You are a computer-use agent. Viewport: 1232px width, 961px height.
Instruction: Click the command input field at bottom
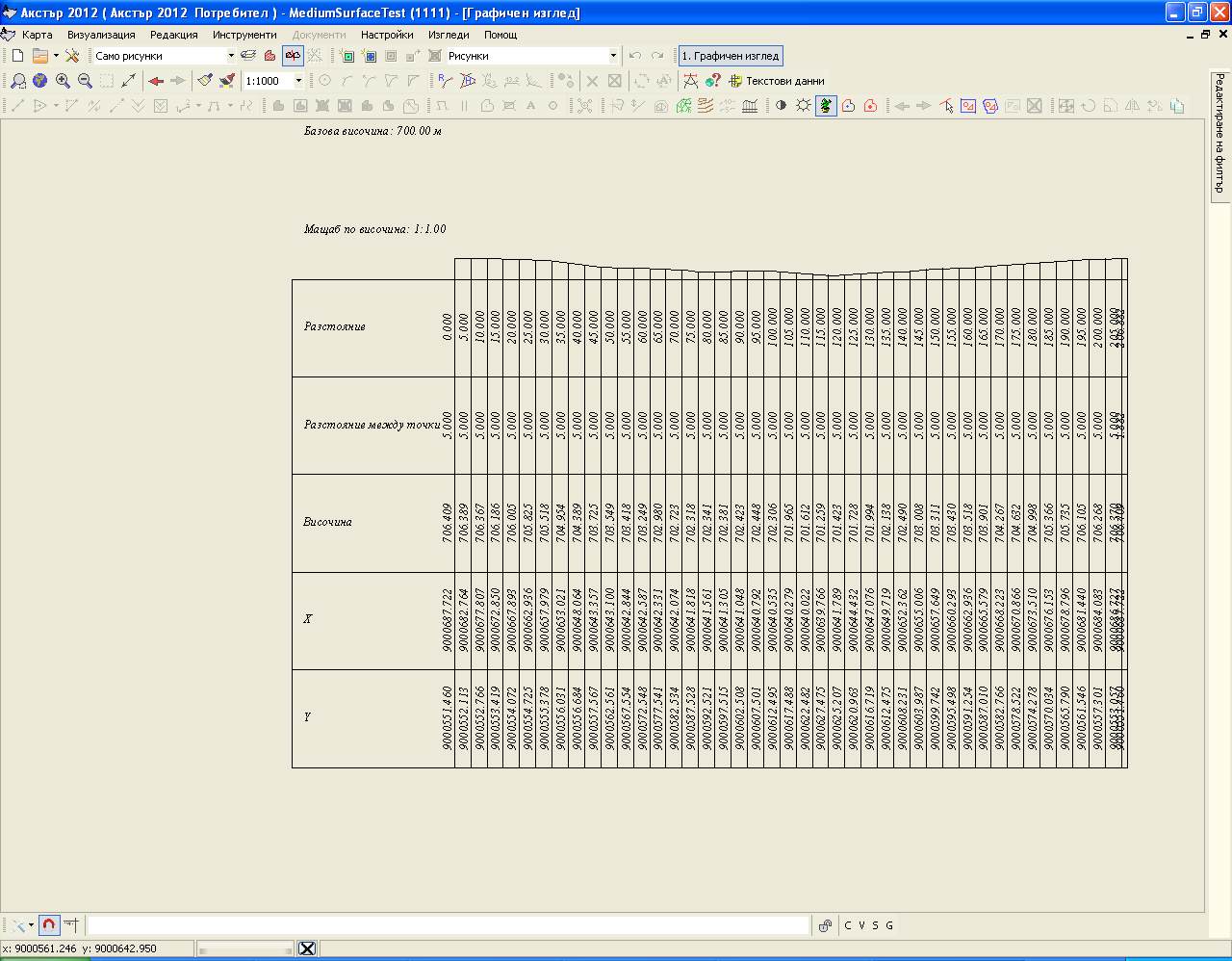pos(448,925)
